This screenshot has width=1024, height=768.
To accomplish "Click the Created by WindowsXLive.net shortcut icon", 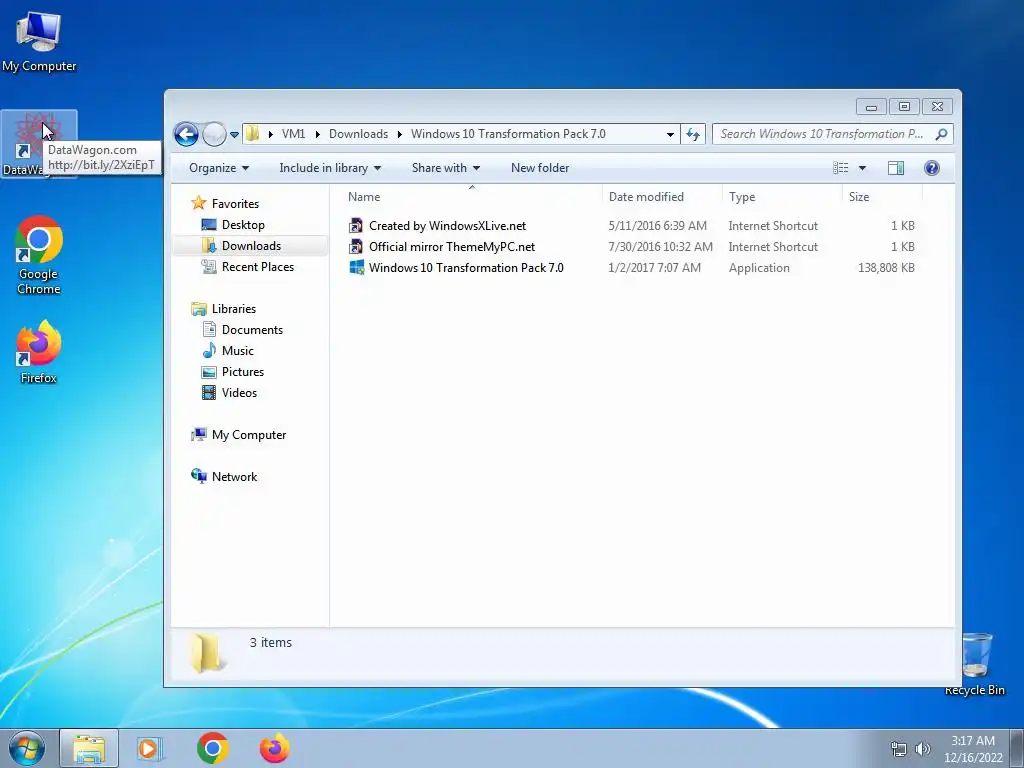I will 356,226.
